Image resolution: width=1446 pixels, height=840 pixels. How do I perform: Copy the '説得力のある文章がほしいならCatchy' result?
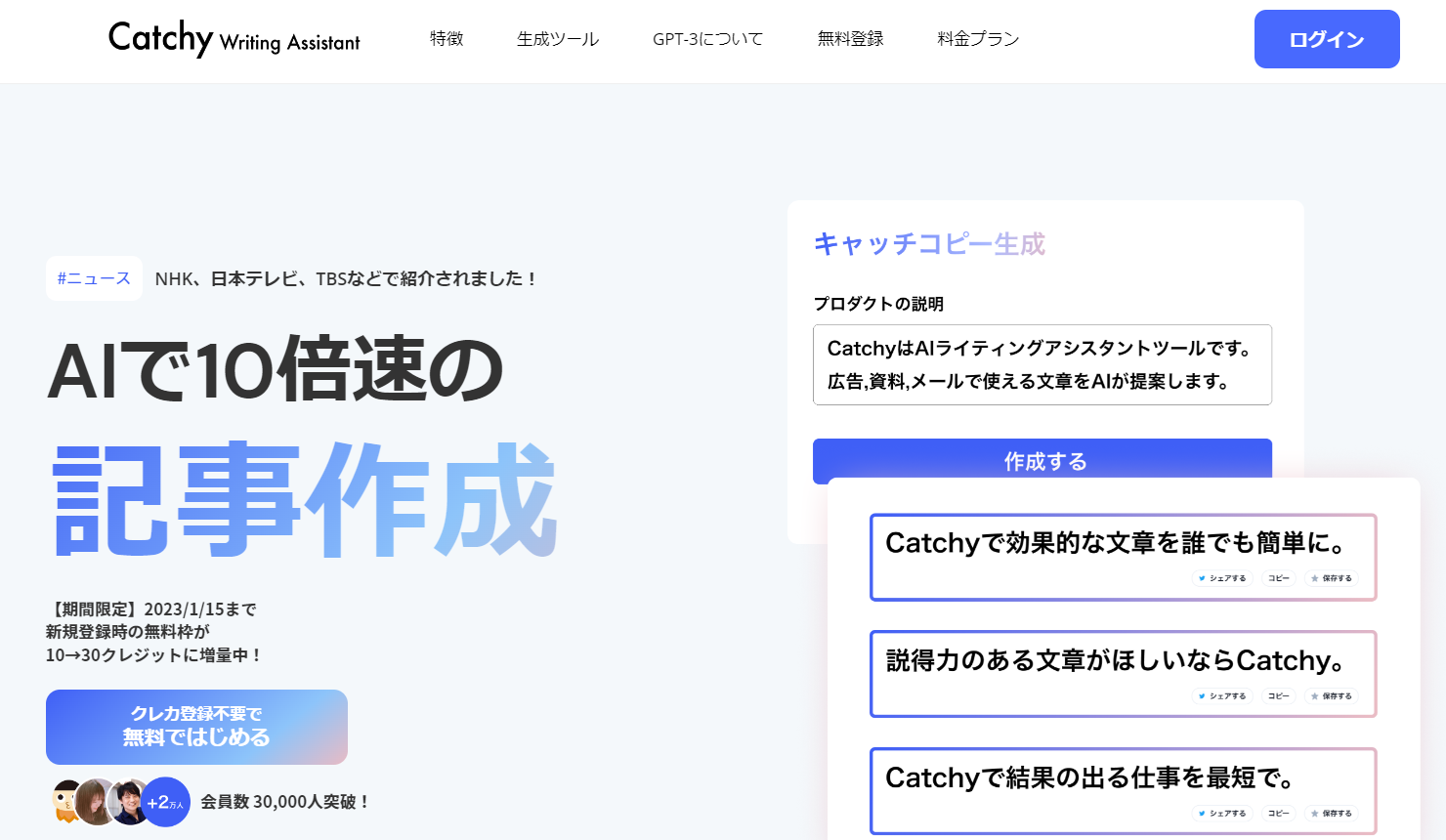point(1279,695)
